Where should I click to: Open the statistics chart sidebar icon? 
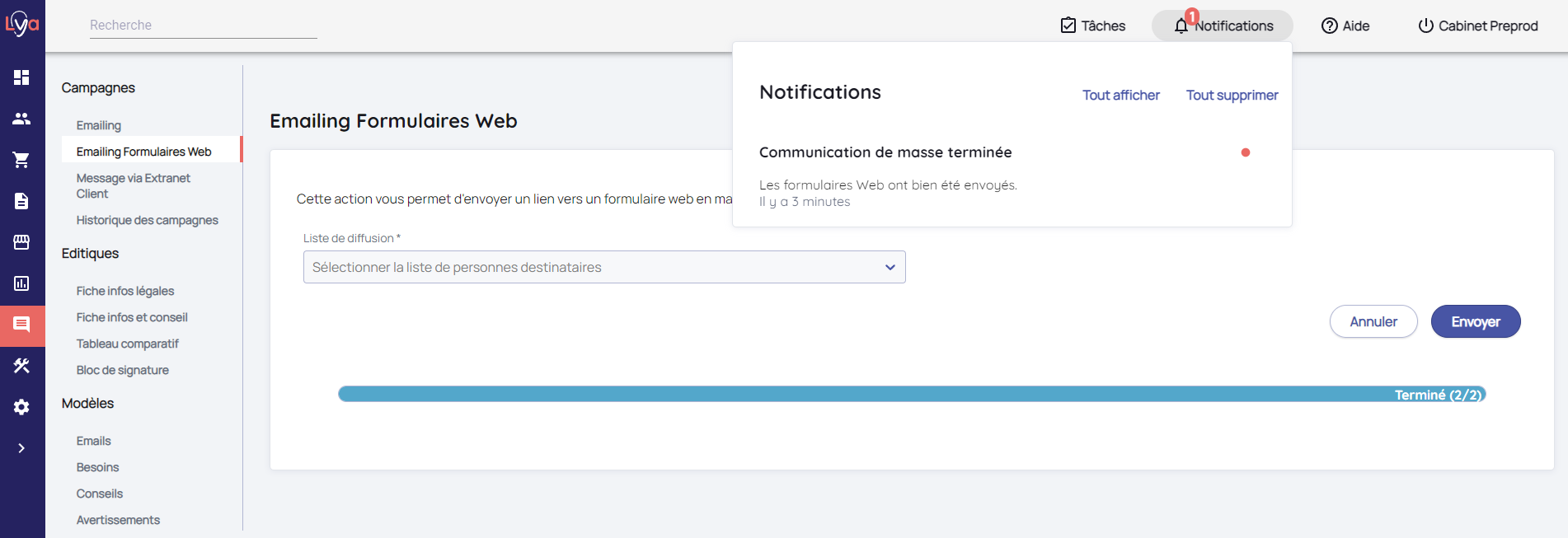click(21, 283)
